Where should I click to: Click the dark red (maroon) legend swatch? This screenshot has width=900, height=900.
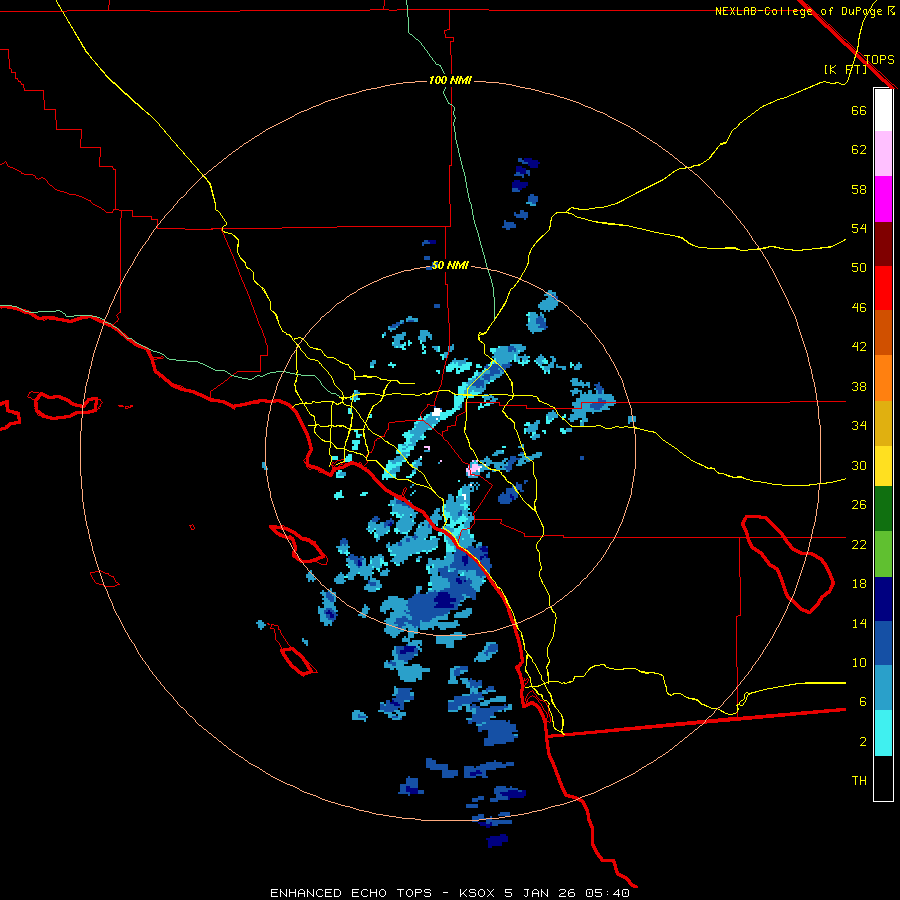coord(883,243)
